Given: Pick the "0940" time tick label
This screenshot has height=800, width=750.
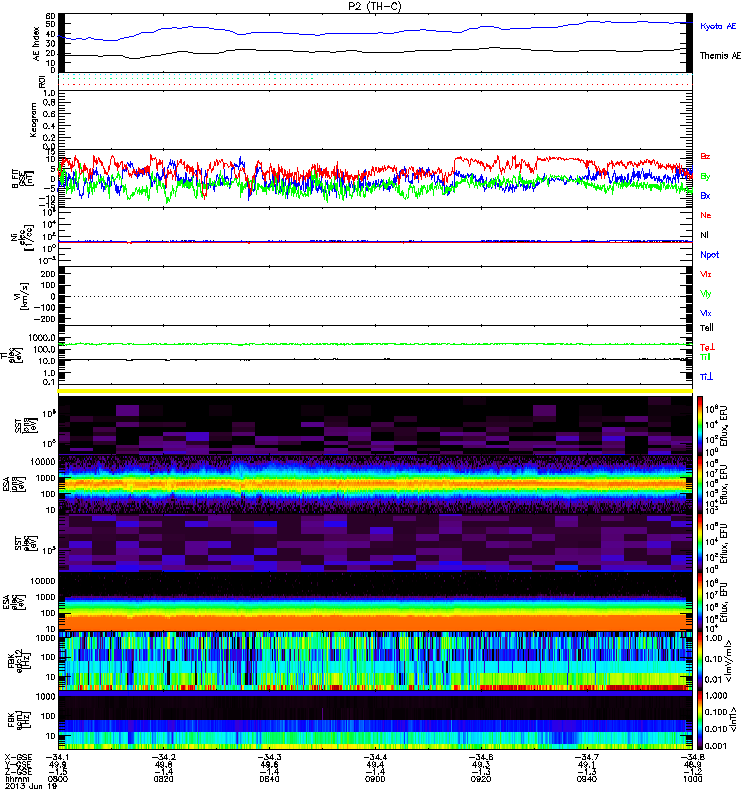Looking at the screenshot, I should [586, 779].
